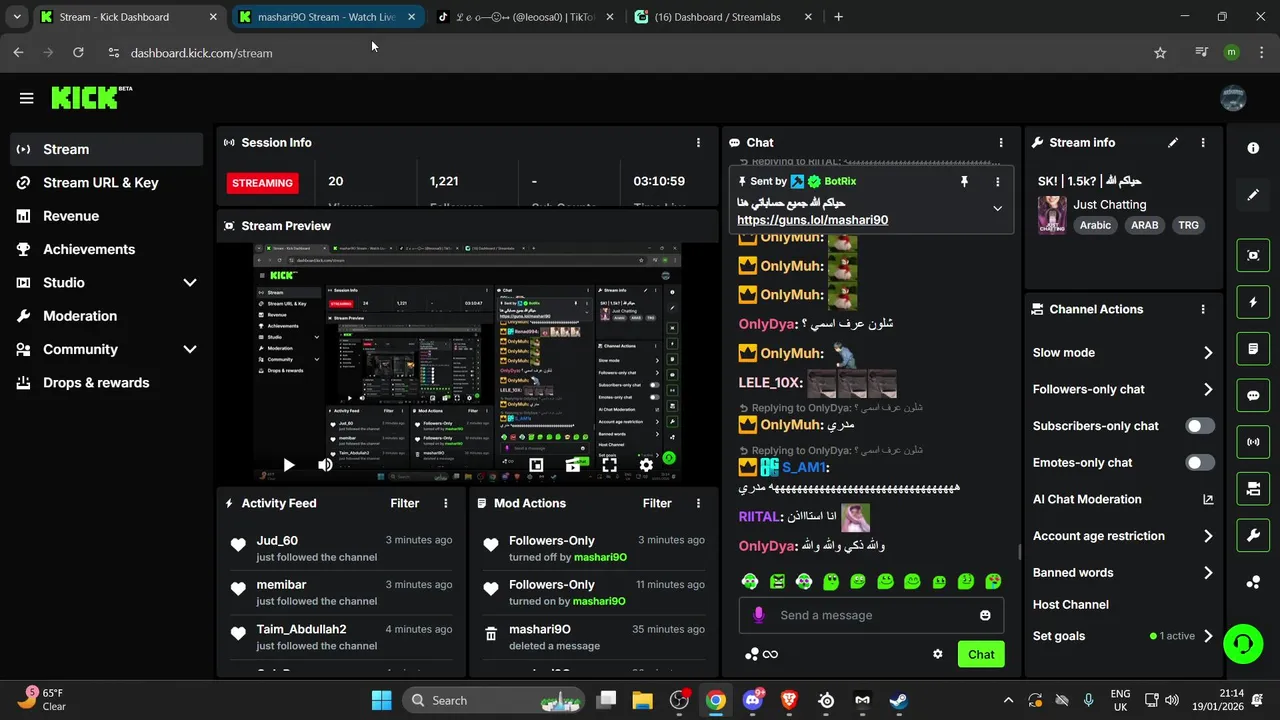Click the document icon in right sidebar
Screen dimensions: 1280x720
click(x=1253, y=349)
